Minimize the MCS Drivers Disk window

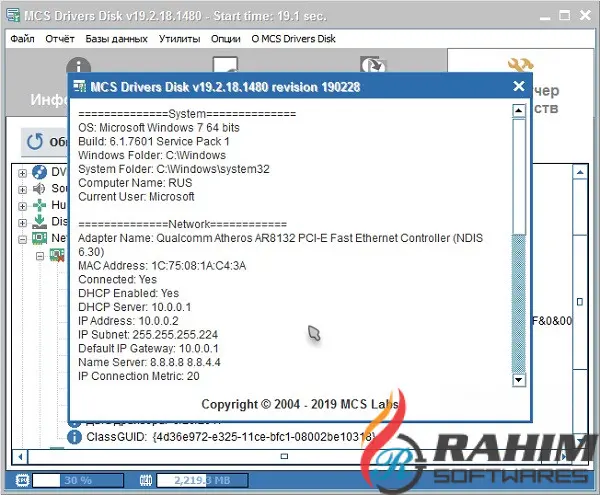(545, 16)
